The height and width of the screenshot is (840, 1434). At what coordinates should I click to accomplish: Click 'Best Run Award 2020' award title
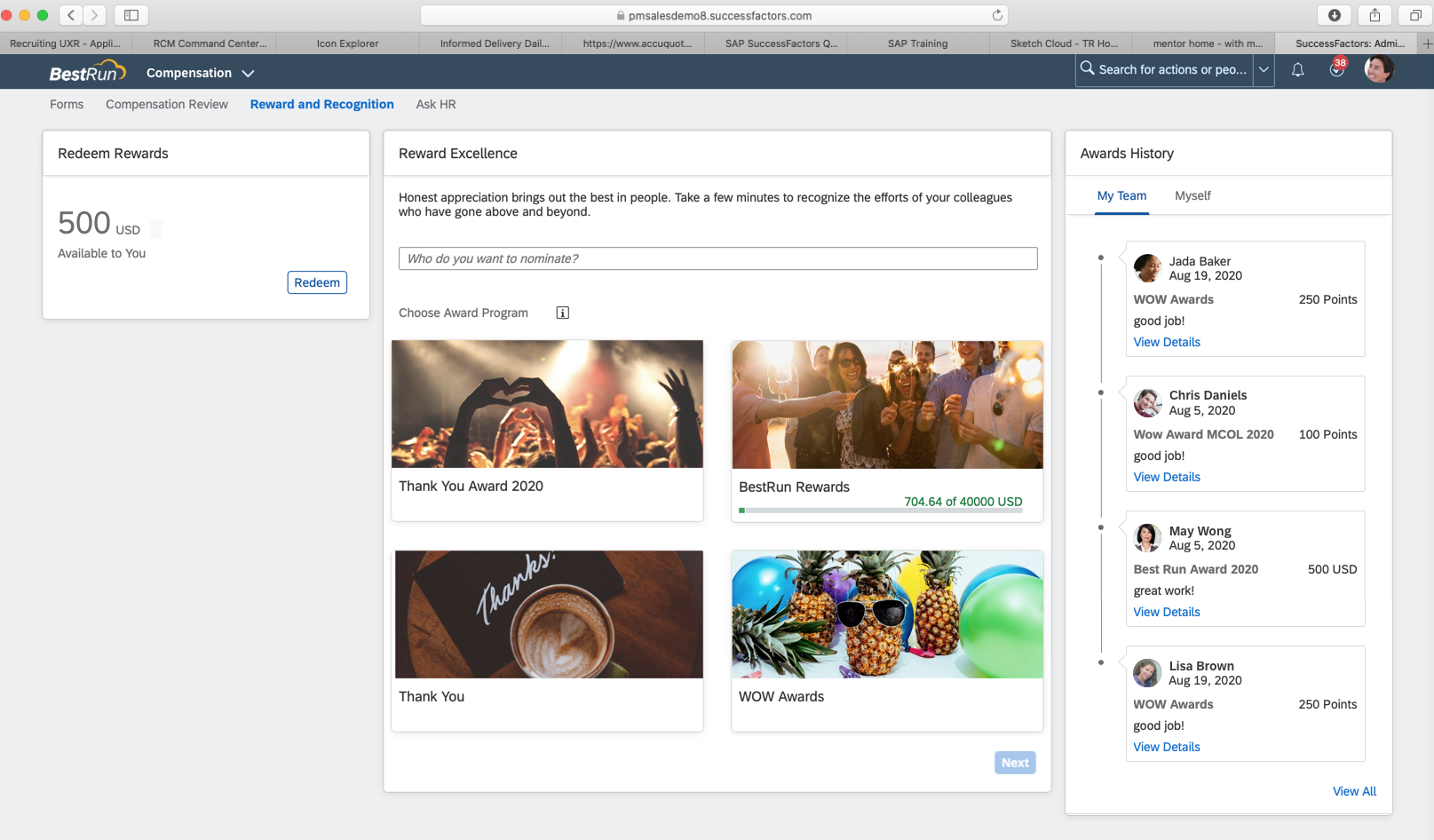coord(1195,569)
